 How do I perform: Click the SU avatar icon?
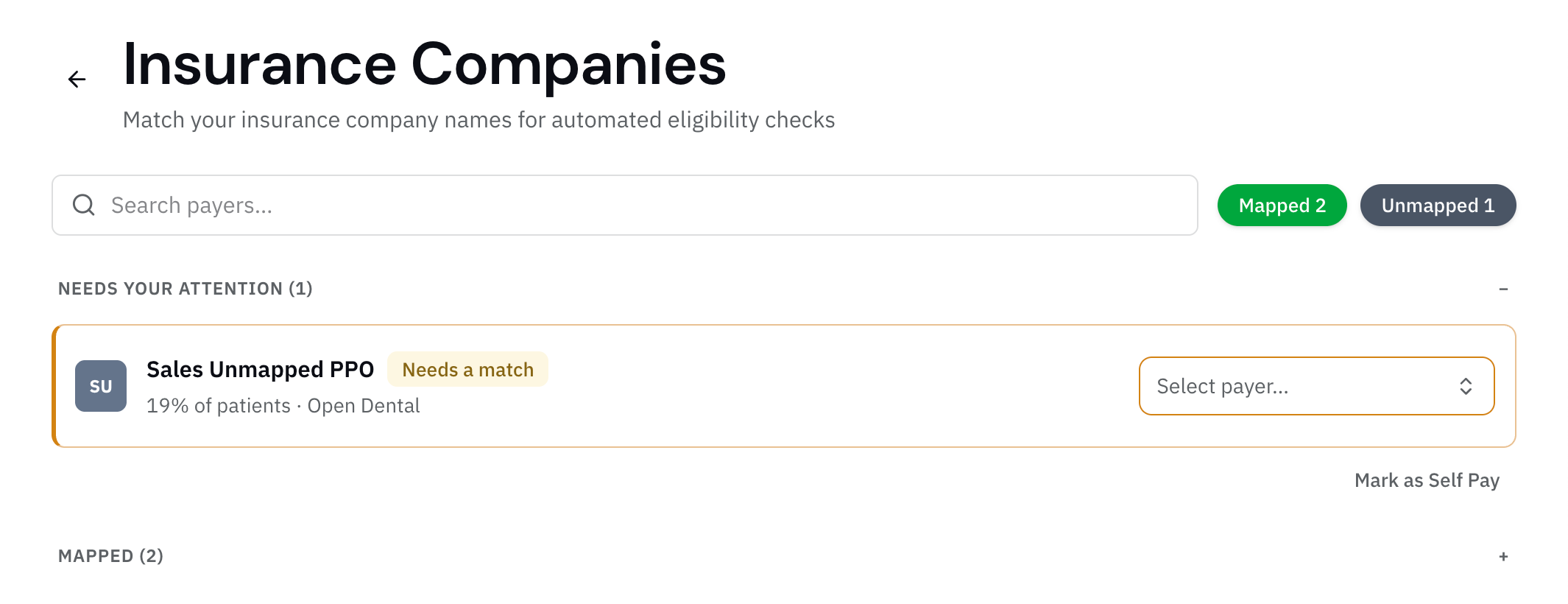pyautogui.click(x=101, y=386)
